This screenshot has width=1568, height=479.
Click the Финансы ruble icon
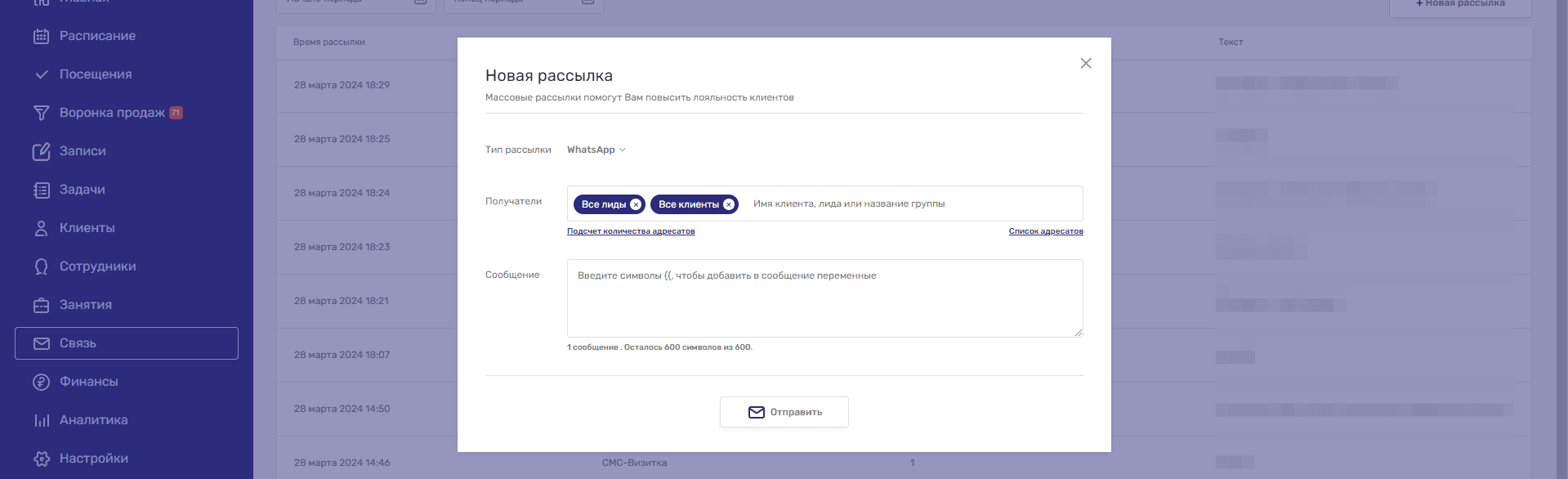coord(41,382)
